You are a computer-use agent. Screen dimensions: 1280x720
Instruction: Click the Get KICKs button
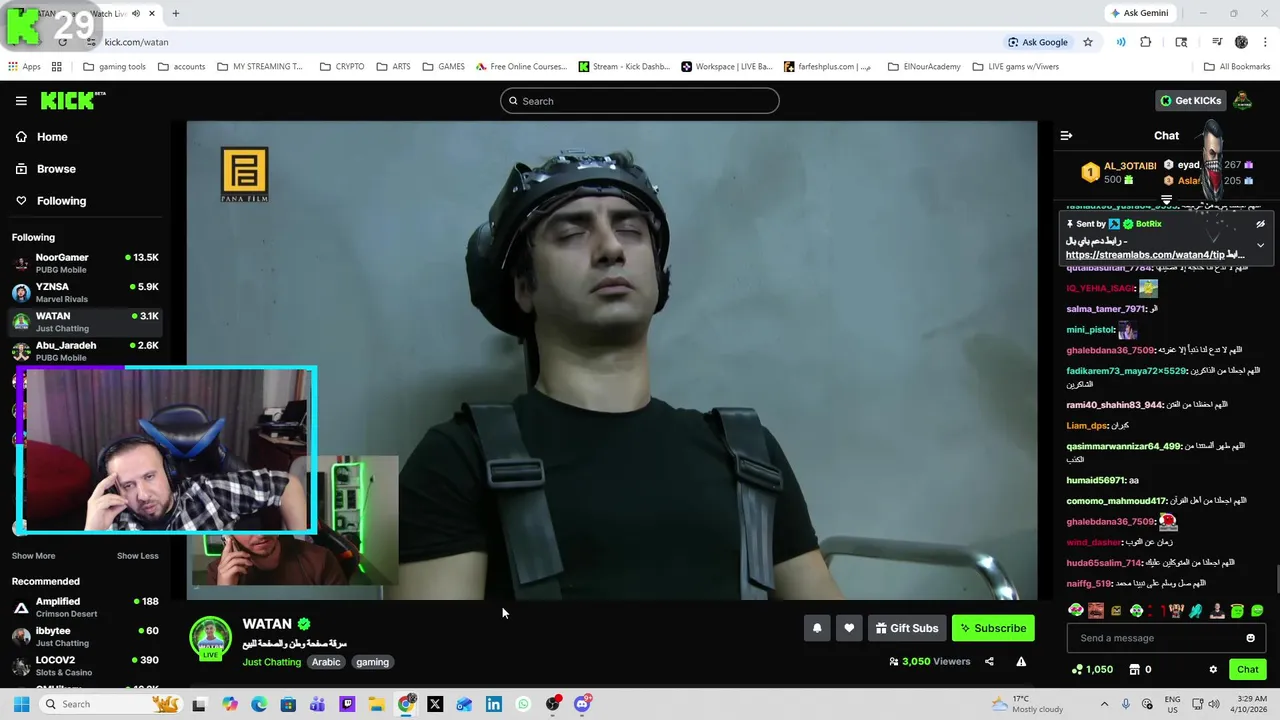pyautogui.click(x=1190, y=101)
